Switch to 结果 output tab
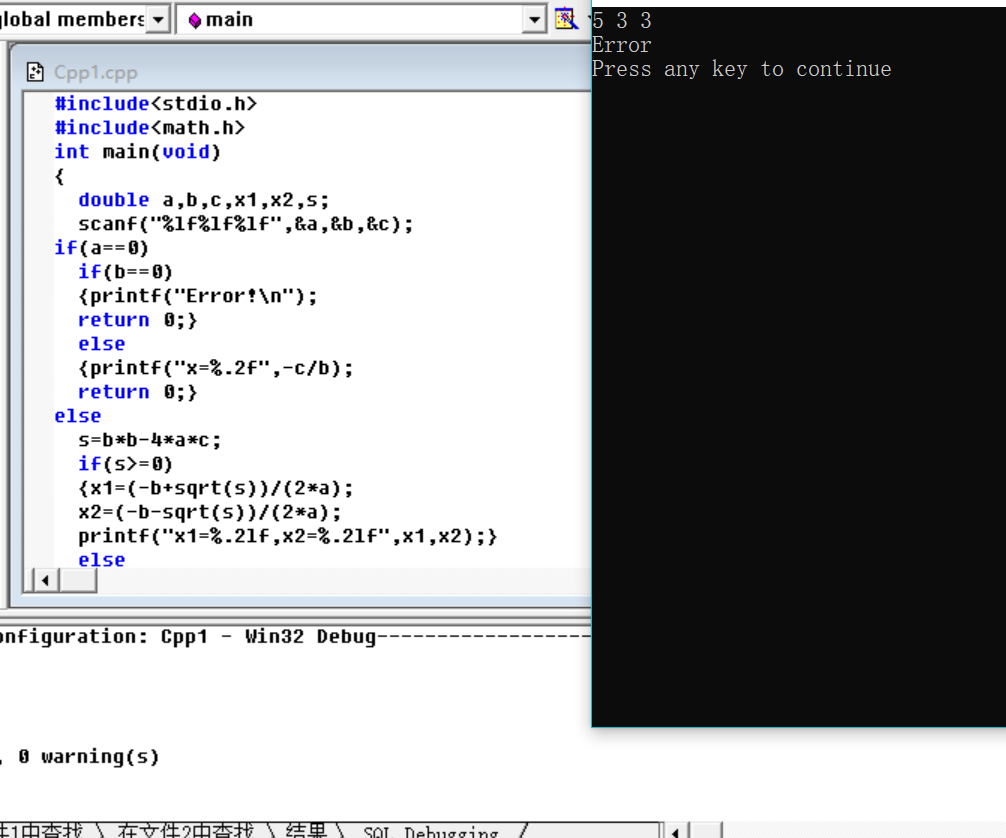The width and height of the screenshot is (1006, 838). (307, 830)
